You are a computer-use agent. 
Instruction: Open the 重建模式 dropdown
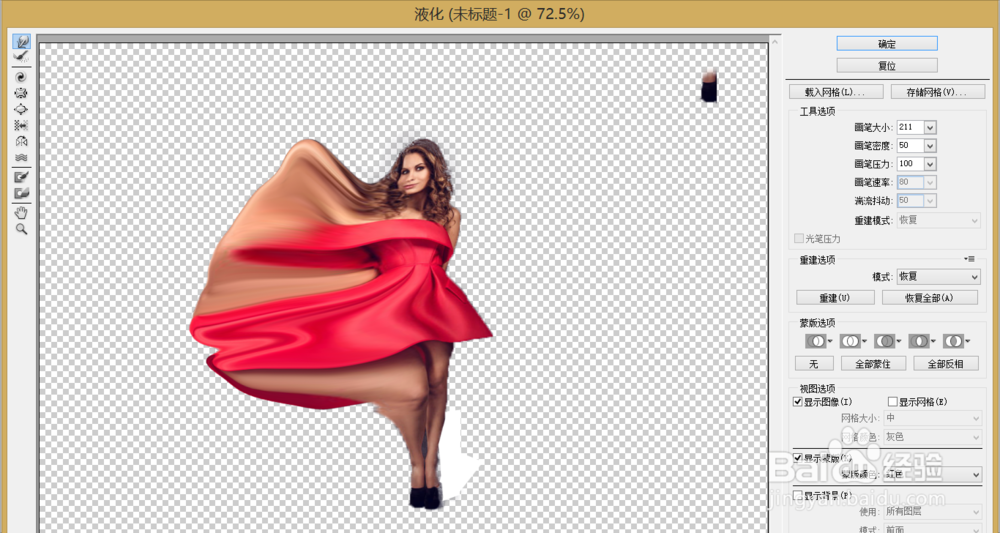pyautogui.click(x=939, y=221)
